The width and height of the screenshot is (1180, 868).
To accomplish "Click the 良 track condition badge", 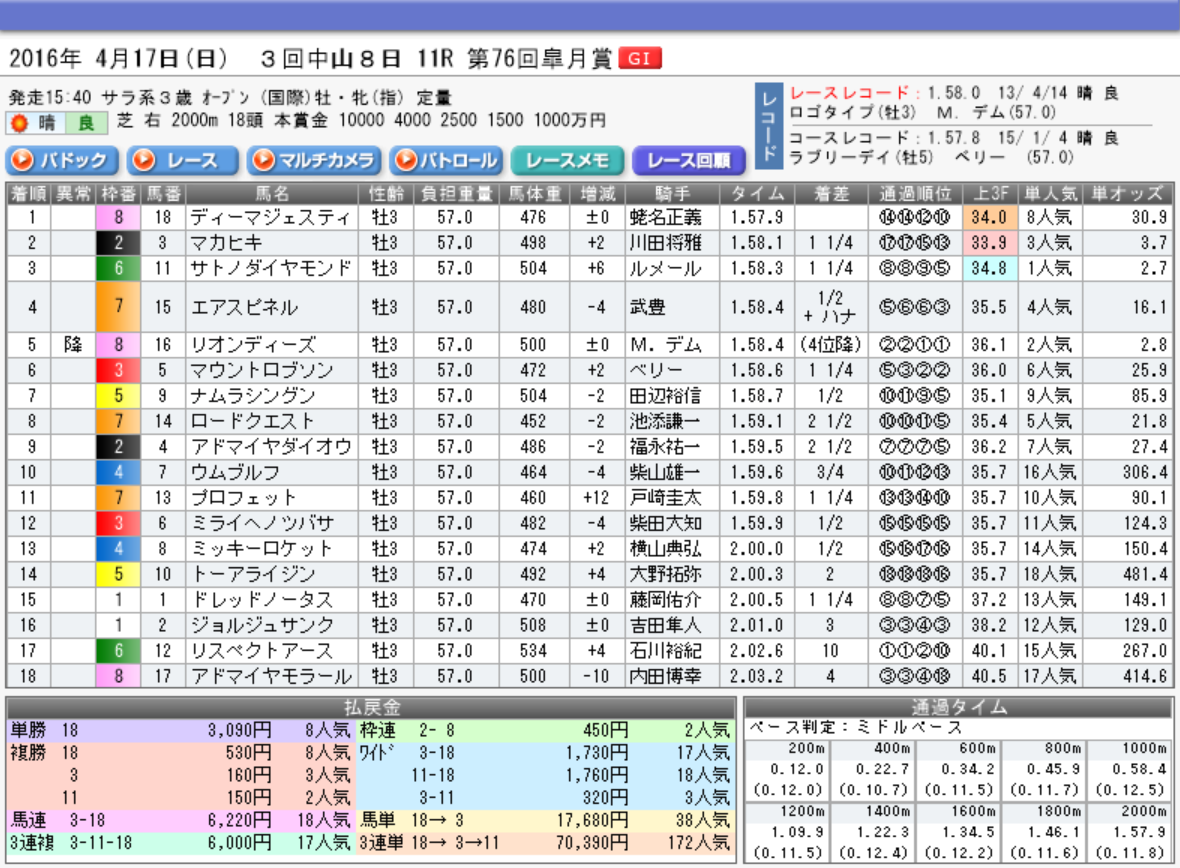I will click(x=87, y=123).
